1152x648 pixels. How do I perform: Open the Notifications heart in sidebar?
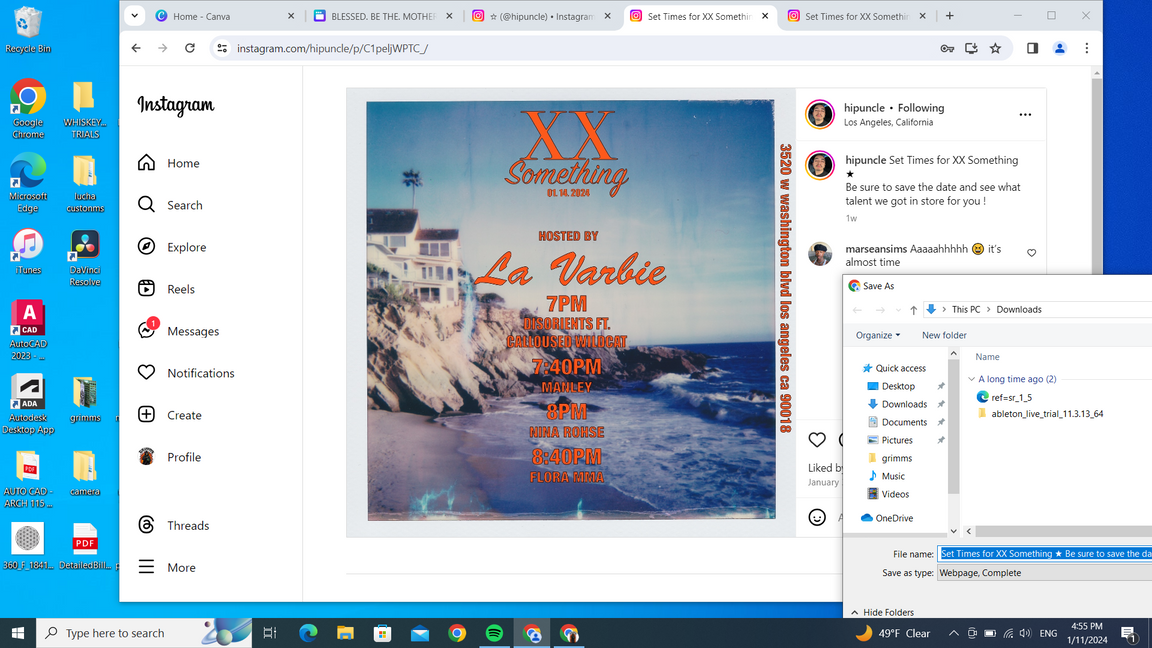[x=147, y=373]
